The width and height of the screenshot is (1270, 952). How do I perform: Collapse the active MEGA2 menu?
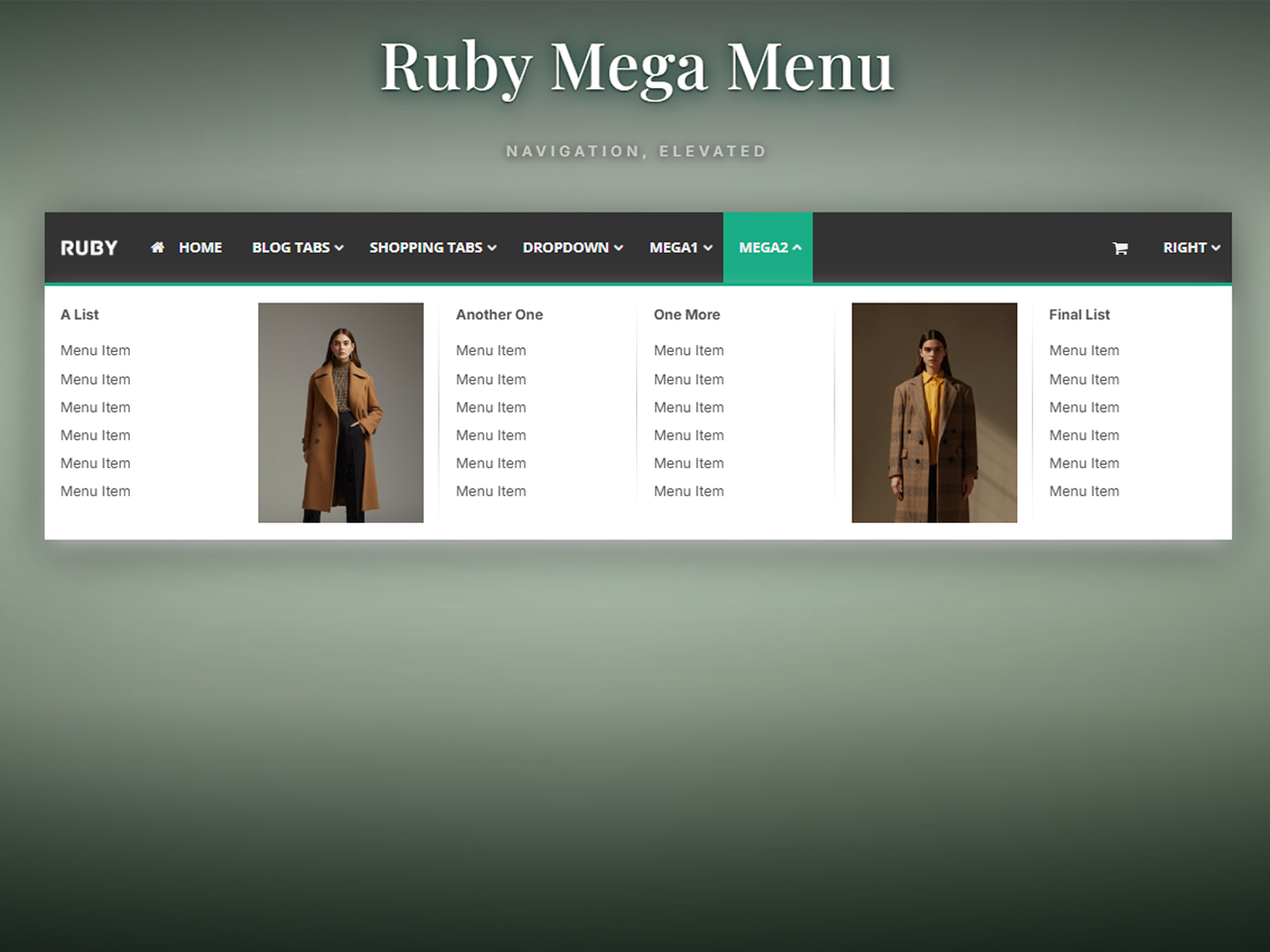click(x=768, y=248)
